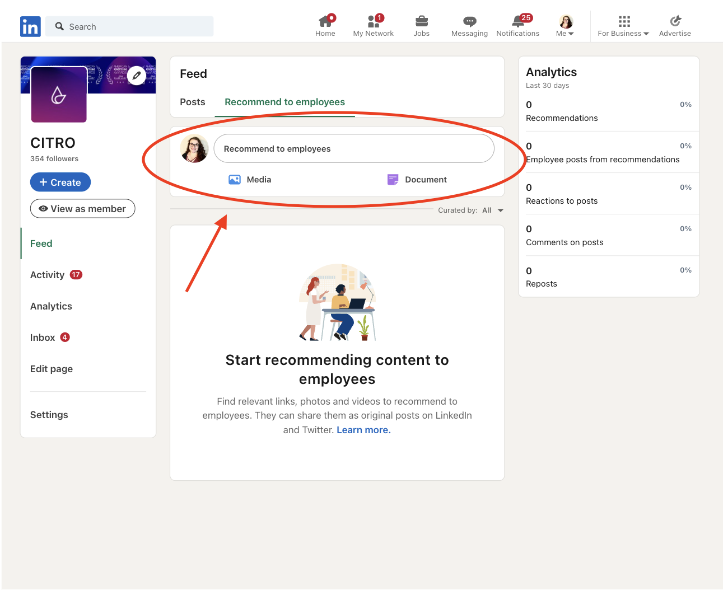Open the Jobs briefcase icon
726x602 pixels.
(x=421, y=21)
